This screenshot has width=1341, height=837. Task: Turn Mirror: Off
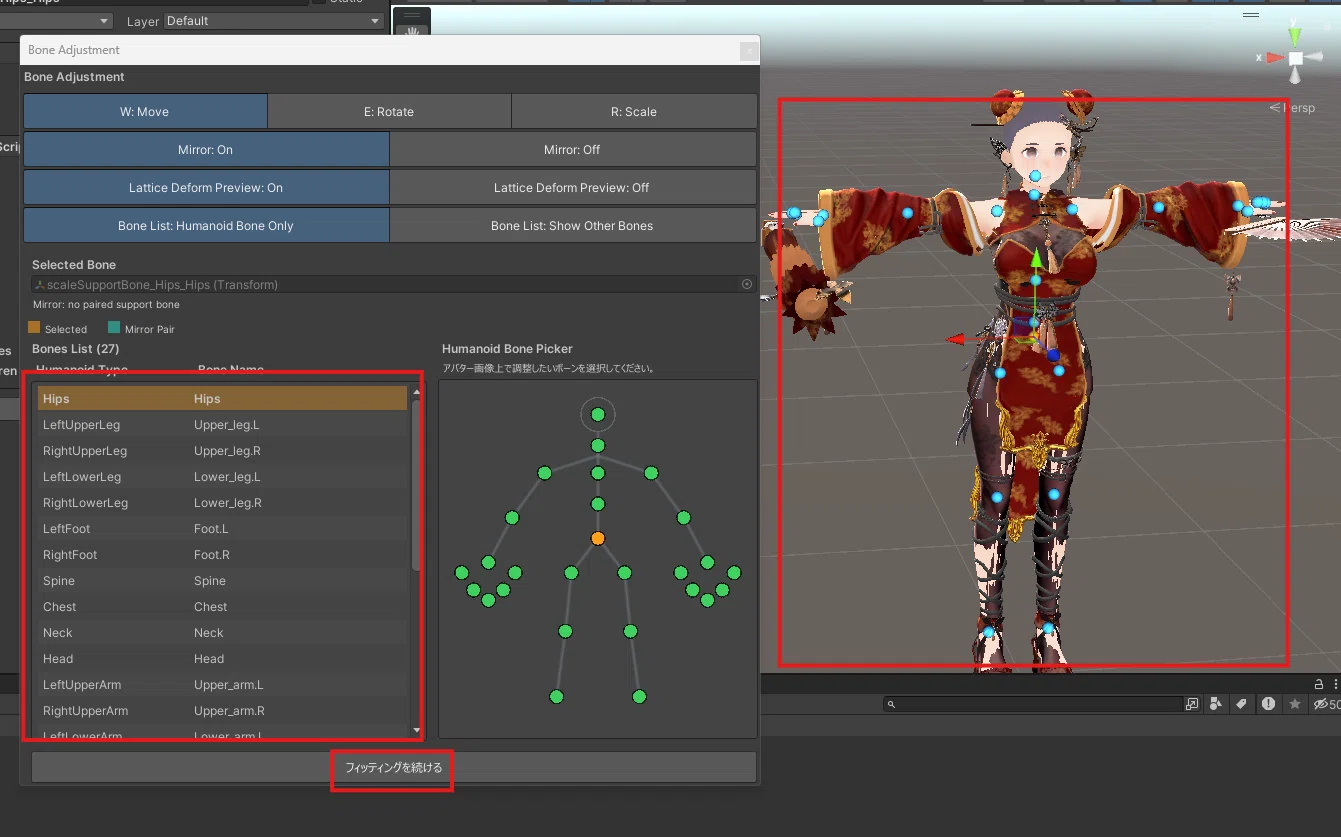point(573,149)
